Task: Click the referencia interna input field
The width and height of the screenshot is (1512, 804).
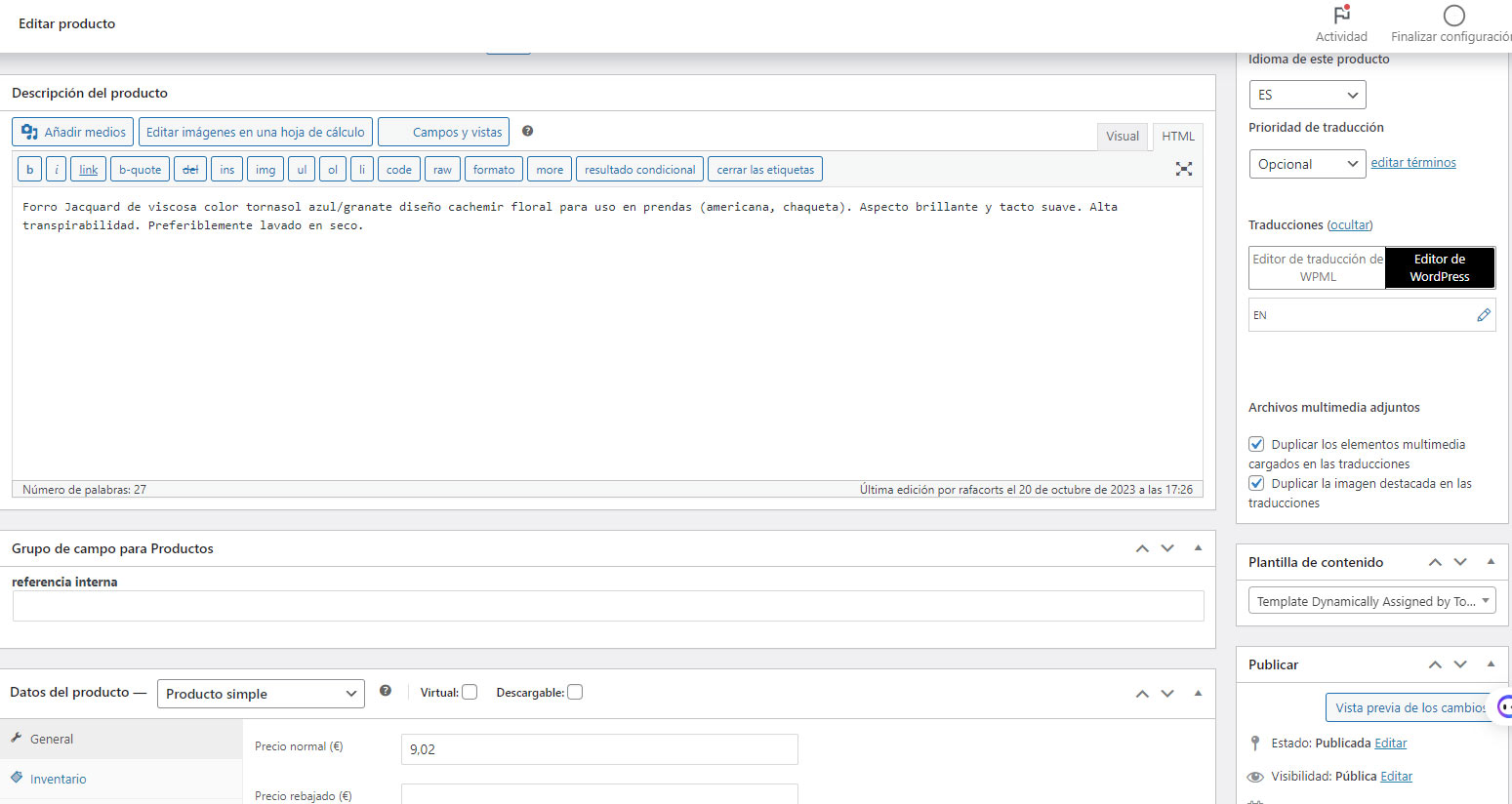Action: (x=608, y=606)
